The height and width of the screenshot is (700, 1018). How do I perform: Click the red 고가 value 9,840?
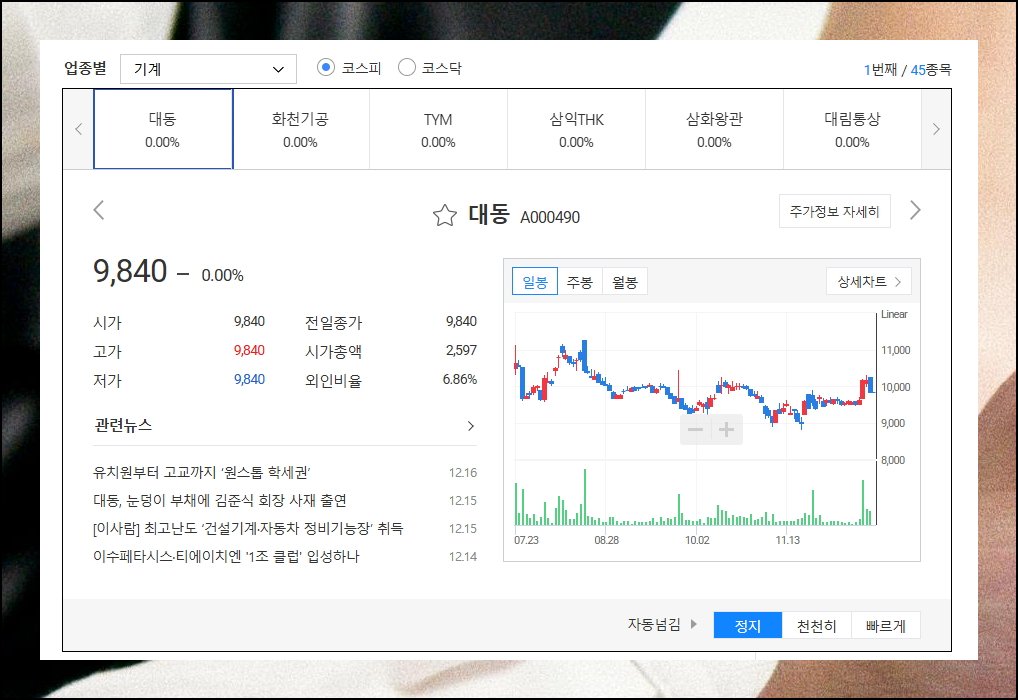tap(249, 350)
